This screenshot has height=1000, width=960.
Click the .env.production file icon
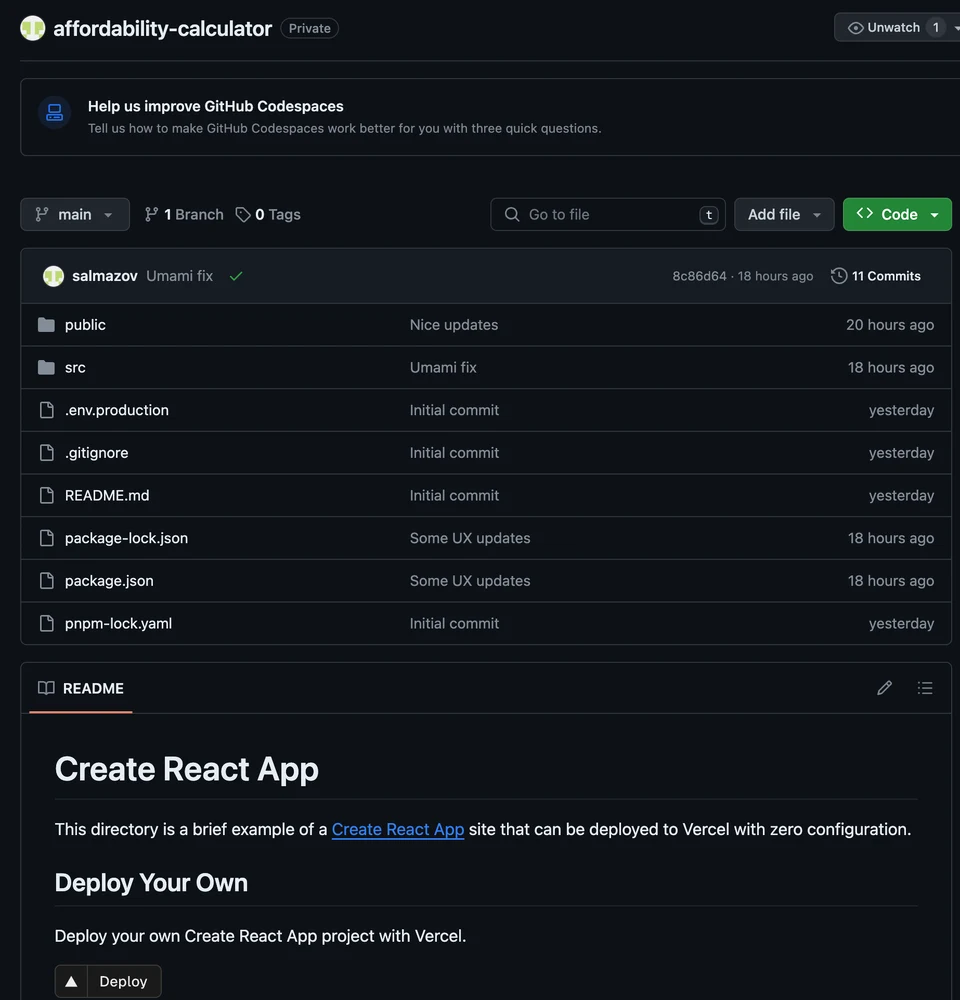tap(47, 410)
